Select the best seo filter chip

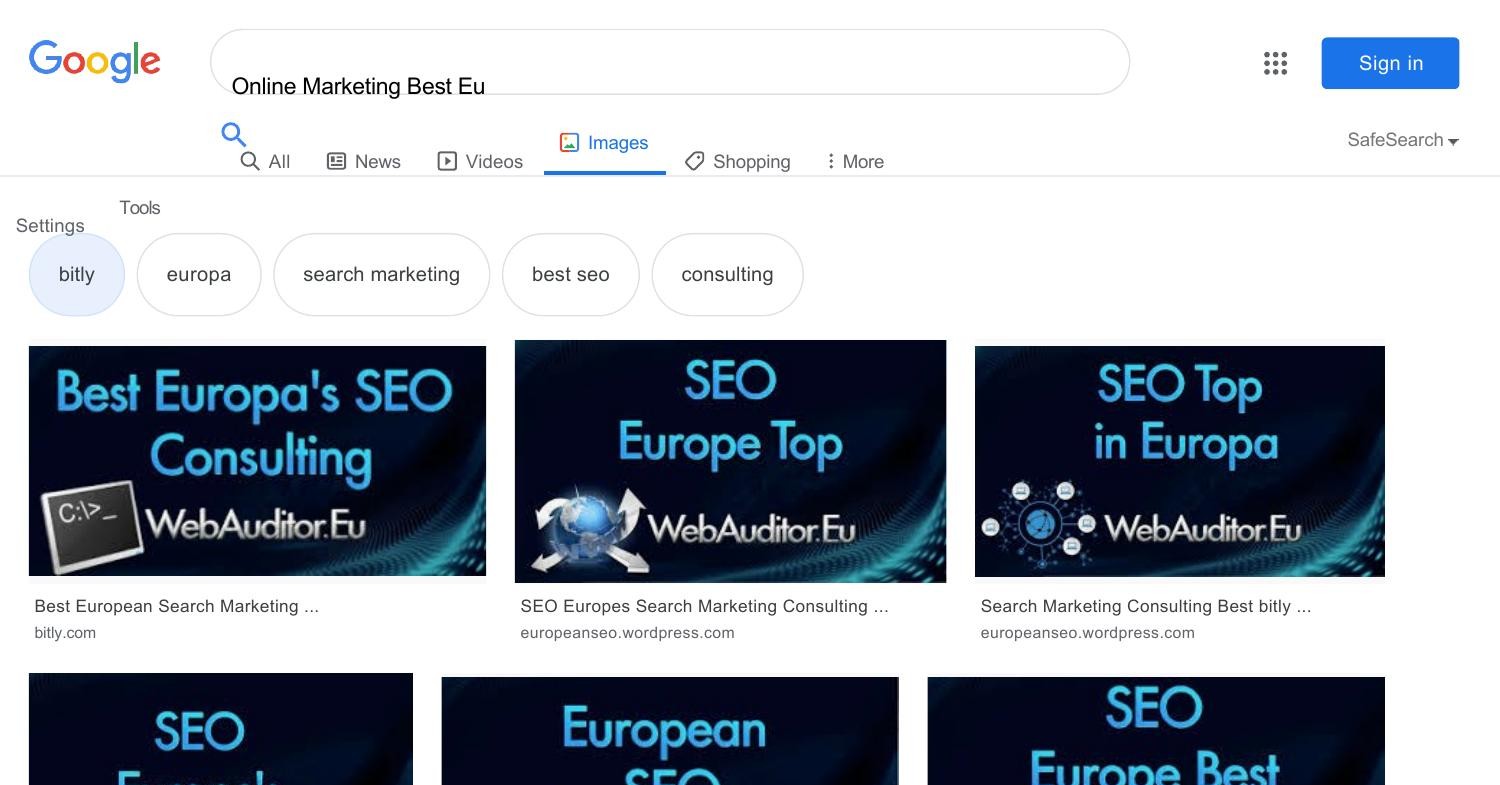(571, 275)
